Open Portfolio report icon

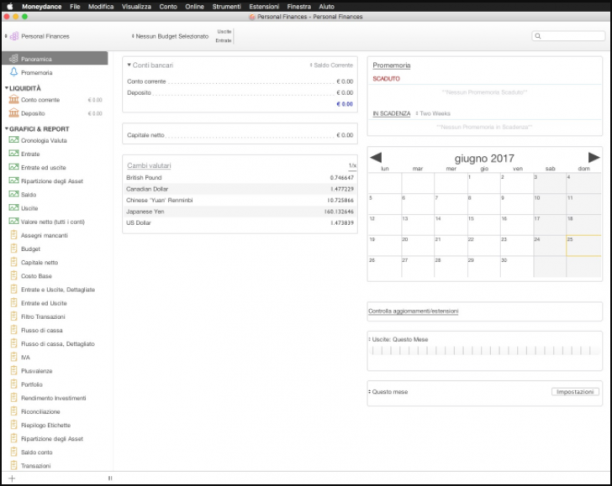14,384
